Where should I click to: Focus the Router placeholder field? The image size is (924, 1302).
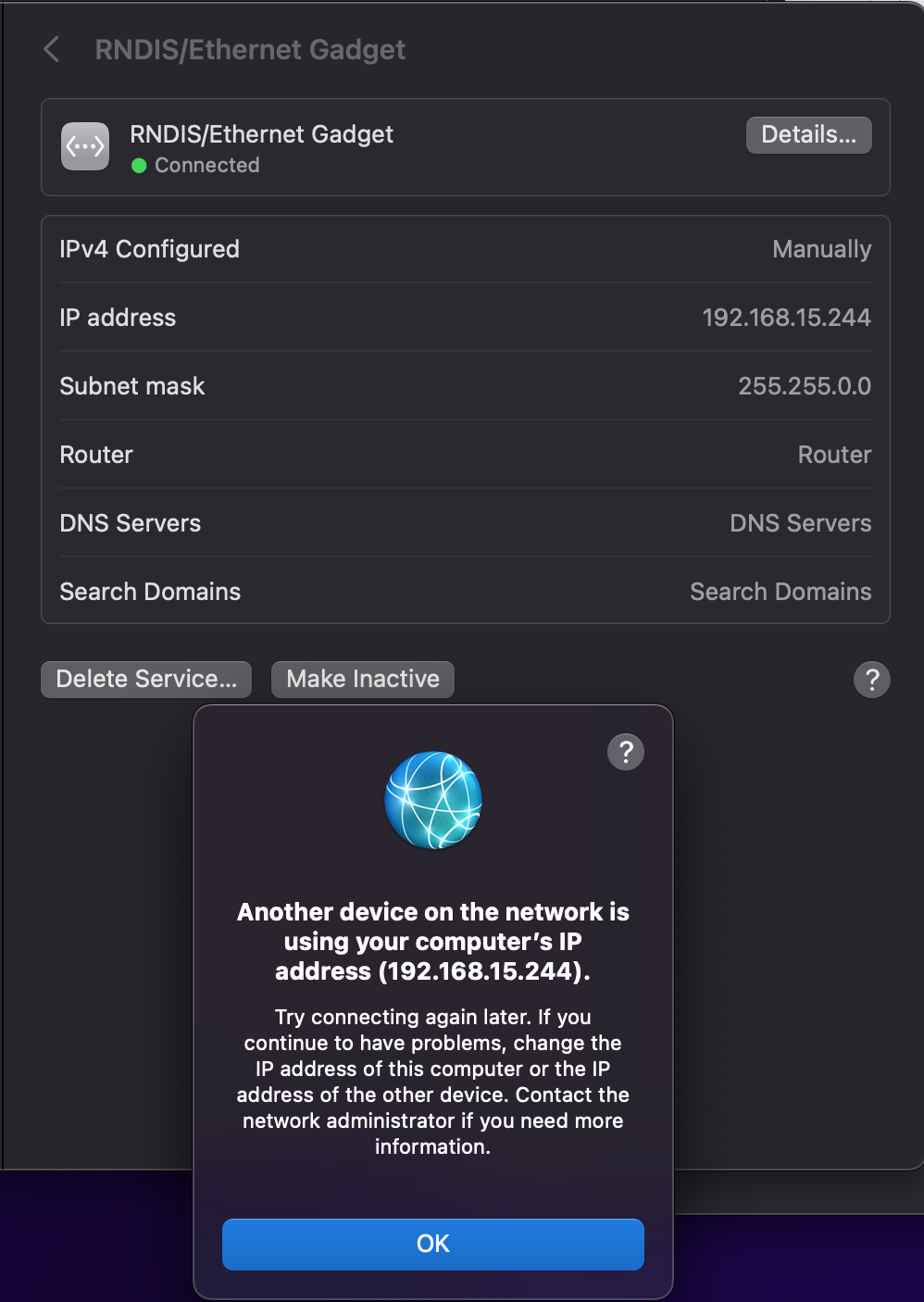click(x=833, y=456)
